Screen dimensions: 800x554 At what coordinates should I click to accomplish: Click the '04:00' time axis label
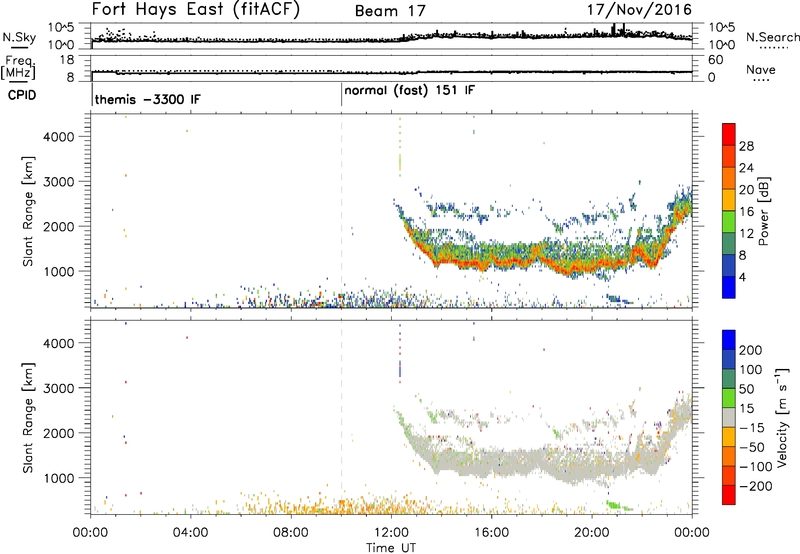[190, 533]
